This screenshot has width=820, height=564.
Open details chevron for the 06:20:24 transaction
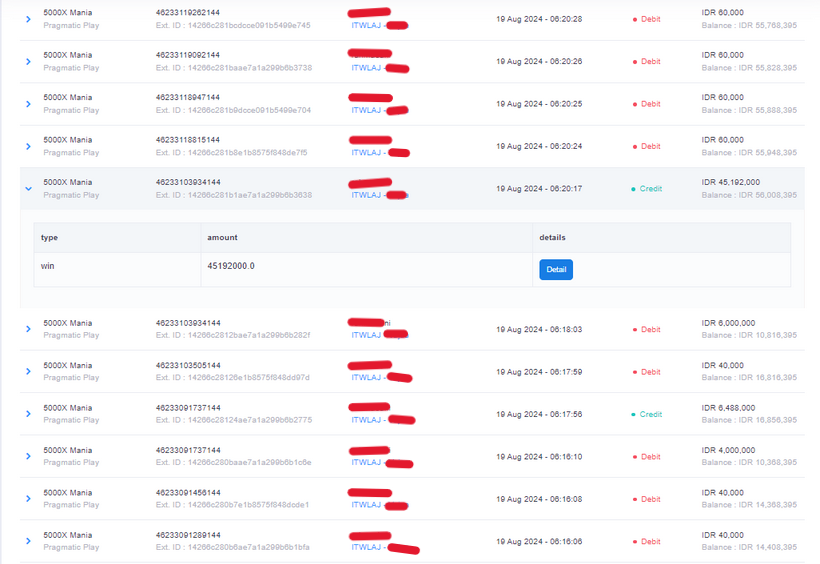pos(28,147)
